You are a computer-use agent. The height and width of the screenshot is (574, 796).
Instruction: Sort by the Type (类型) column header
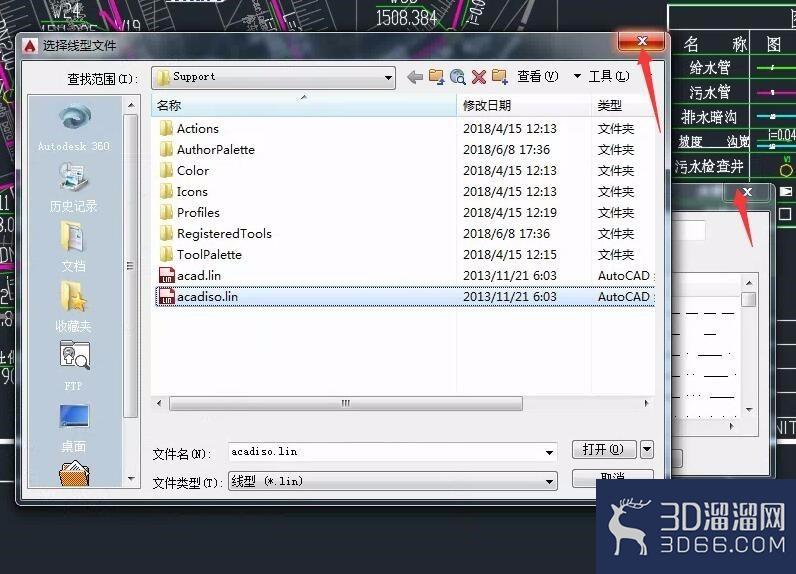pos(623,106)
